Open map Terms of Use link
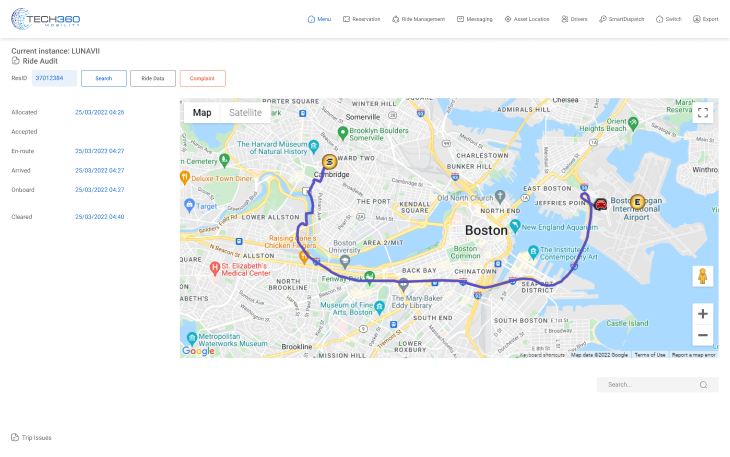The image size is (730, 457). pos(650,355)
